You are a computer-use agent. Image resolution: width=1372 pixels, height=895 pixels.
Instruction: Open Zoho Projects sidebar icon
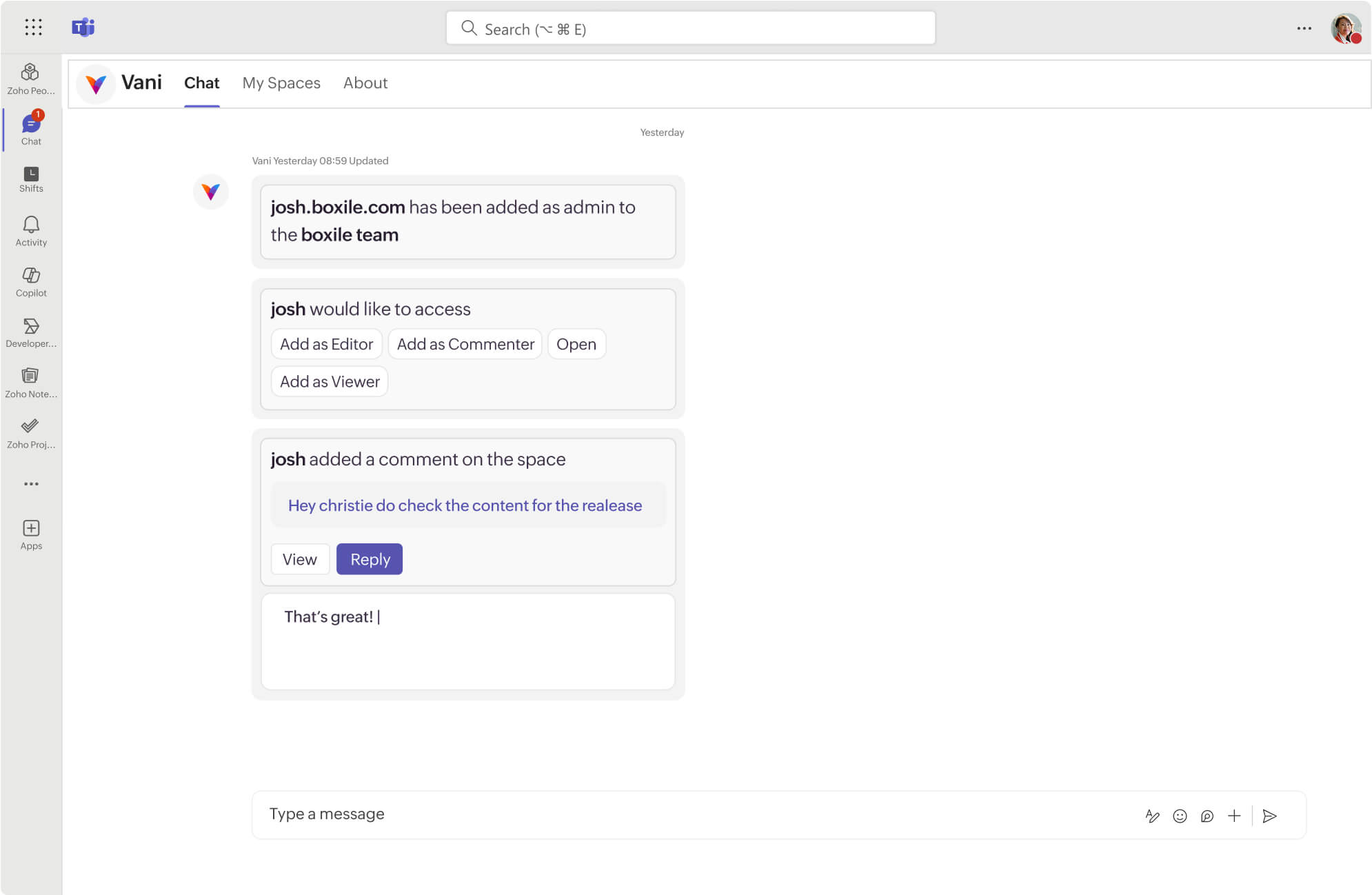click(30, 433)
